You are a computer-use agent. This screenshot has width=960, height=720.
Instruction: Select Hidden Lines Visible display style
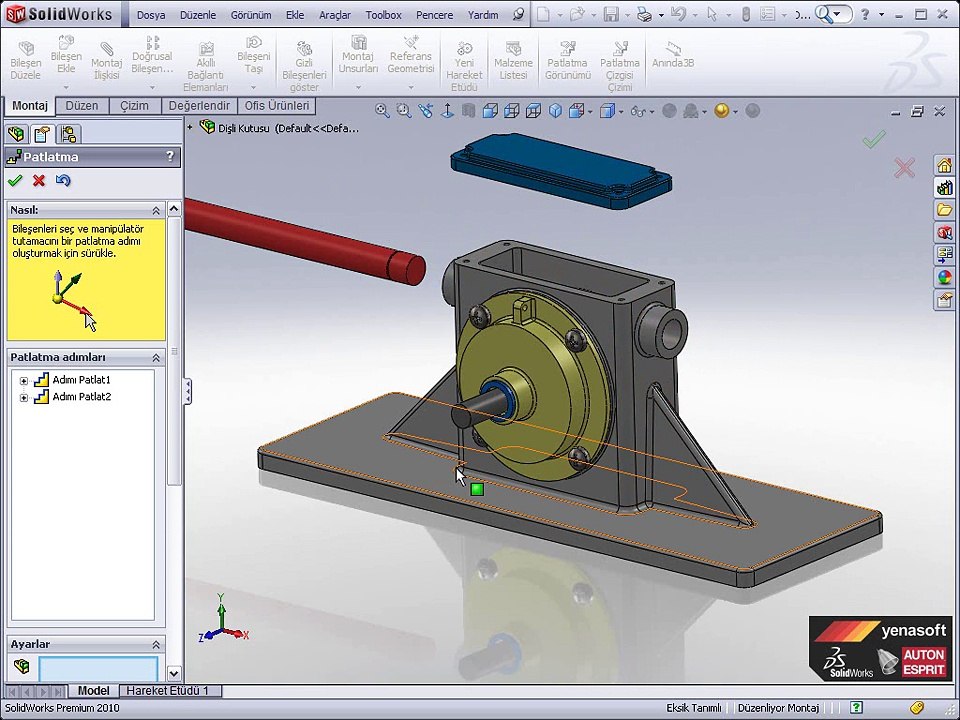pos(512,111)
